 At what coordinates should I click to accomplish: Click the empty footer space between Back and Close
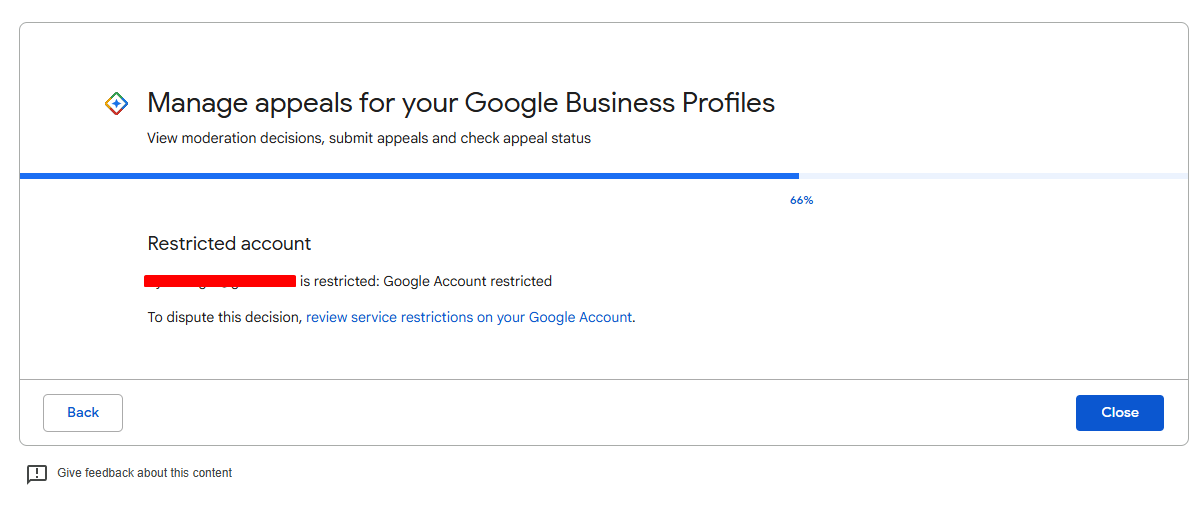[599, 413]
